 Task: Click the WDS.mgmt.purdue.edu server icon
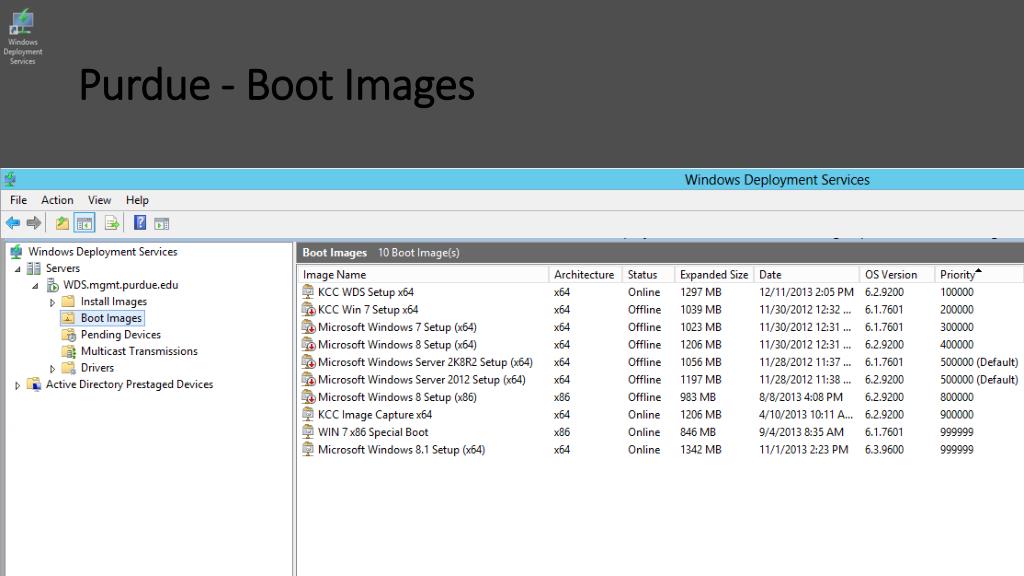52,285
